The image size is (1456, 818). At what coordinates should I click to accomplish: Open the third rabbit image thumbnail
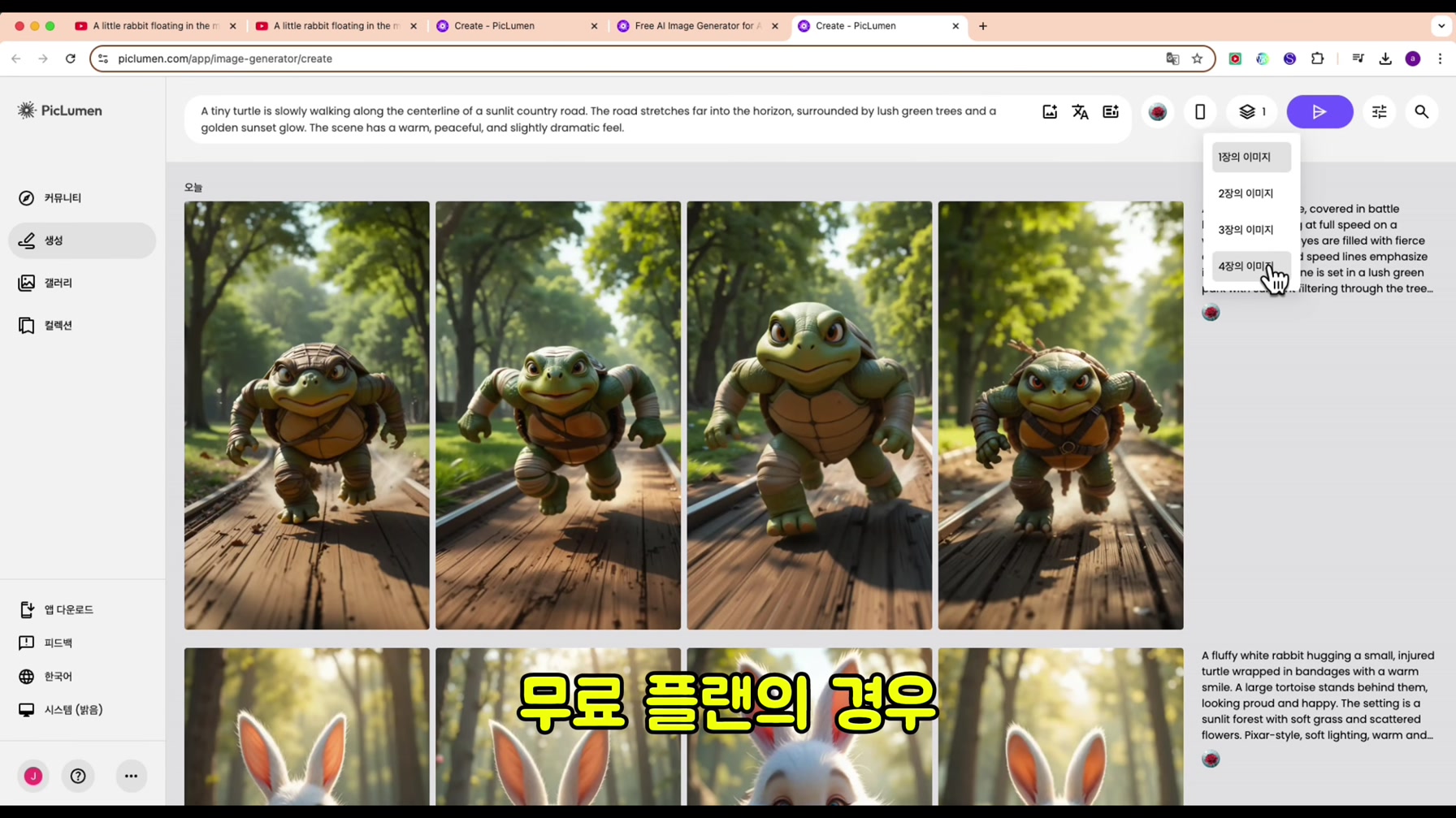[809, 726]
